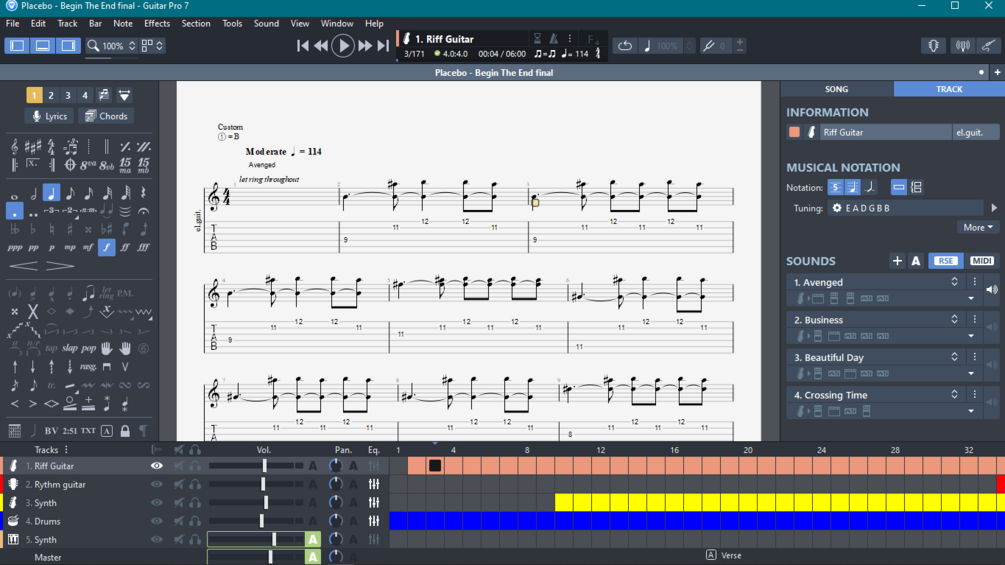Click the Riff Guitar track name field

point(886,132)
